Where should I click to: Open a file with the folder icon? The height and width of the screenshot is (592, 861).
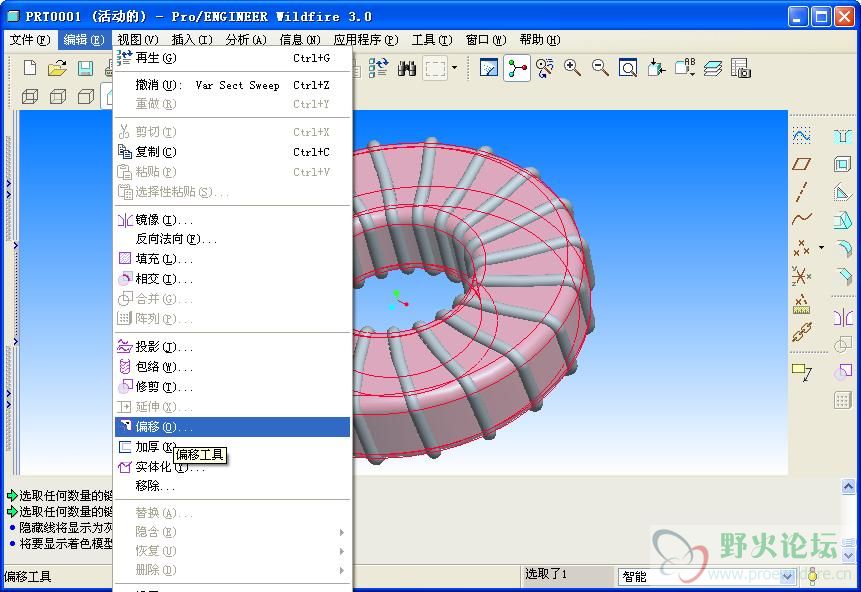(x=57, y=68)
